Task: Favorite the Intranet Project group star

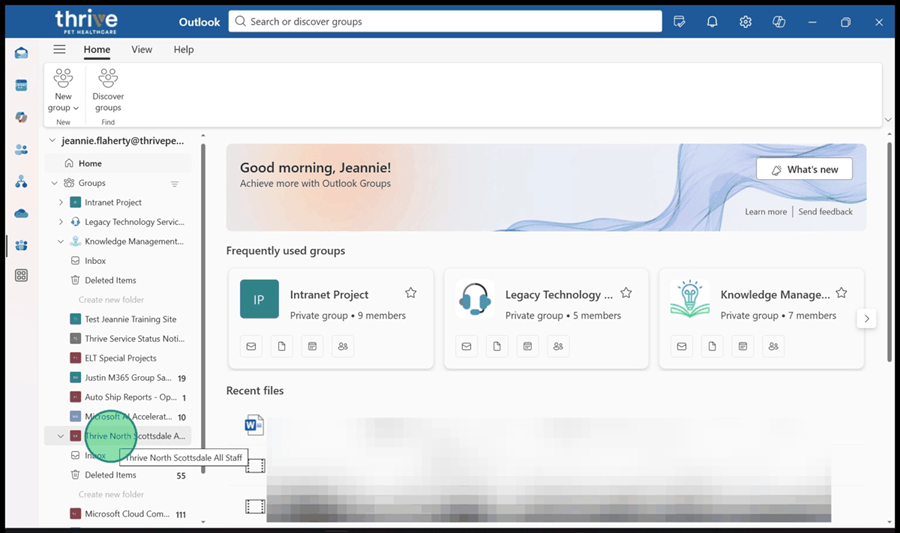Action: coord(411,293)
